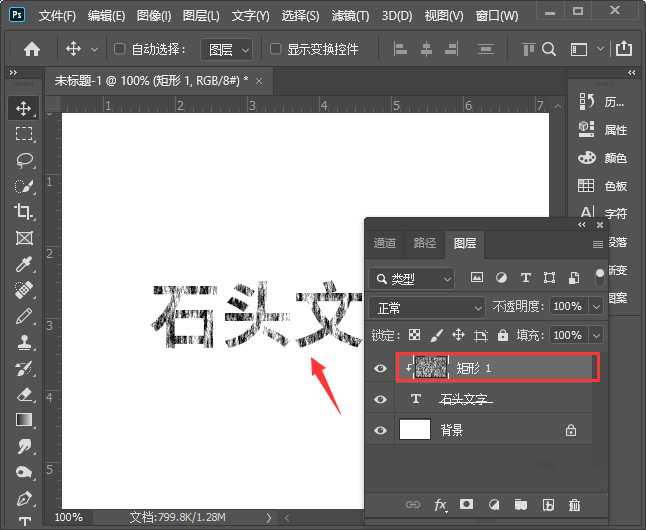Select the Rectangular Marquee tool

pyautogui.click(x=24, y=133)
